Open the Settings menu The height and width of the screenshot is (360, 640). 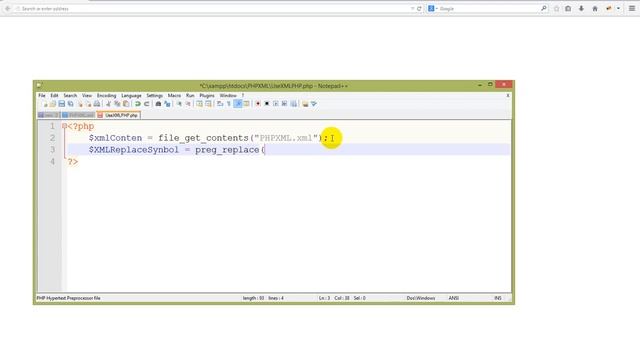(x=155, y=96)
